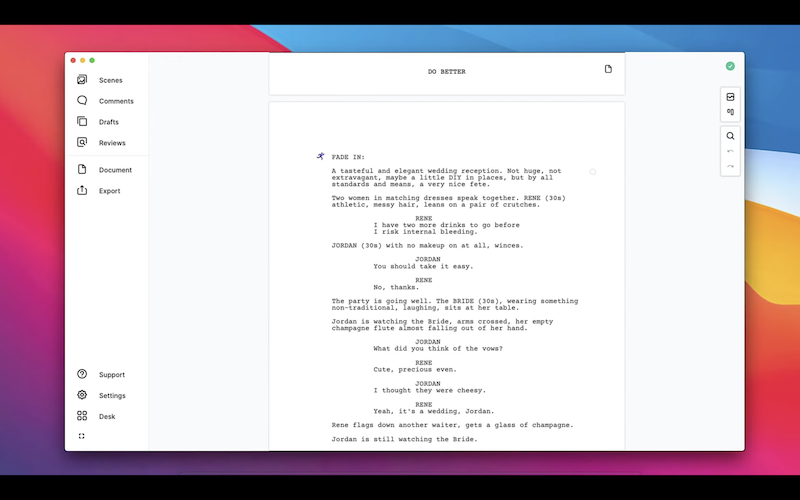Click the green sync status checkmark
The image size is (800, 500).
click(x=730, y=66)
